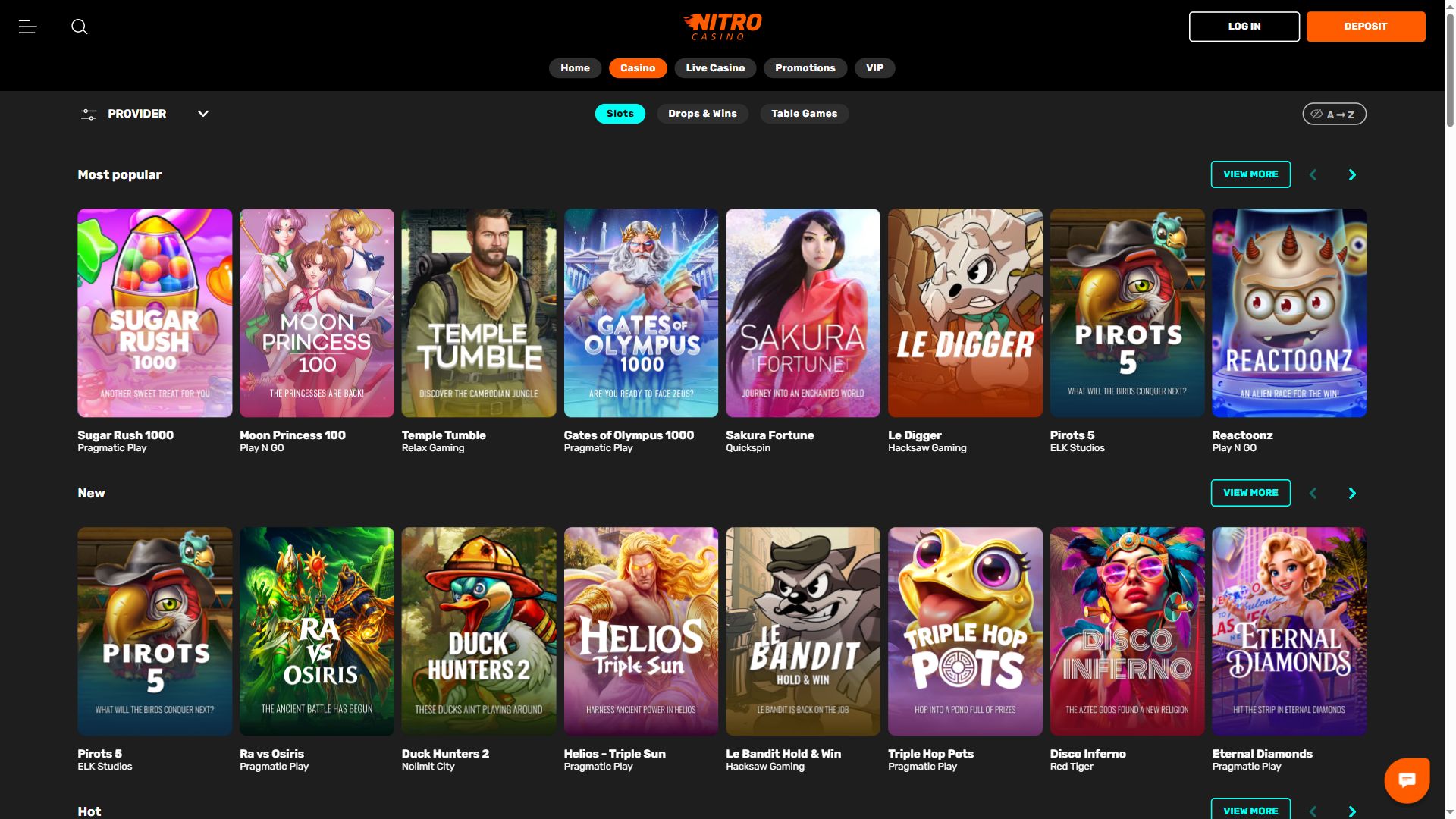Click the 'Le Digger' title text
Screen dimensions: 1456x819
[915, 435]
